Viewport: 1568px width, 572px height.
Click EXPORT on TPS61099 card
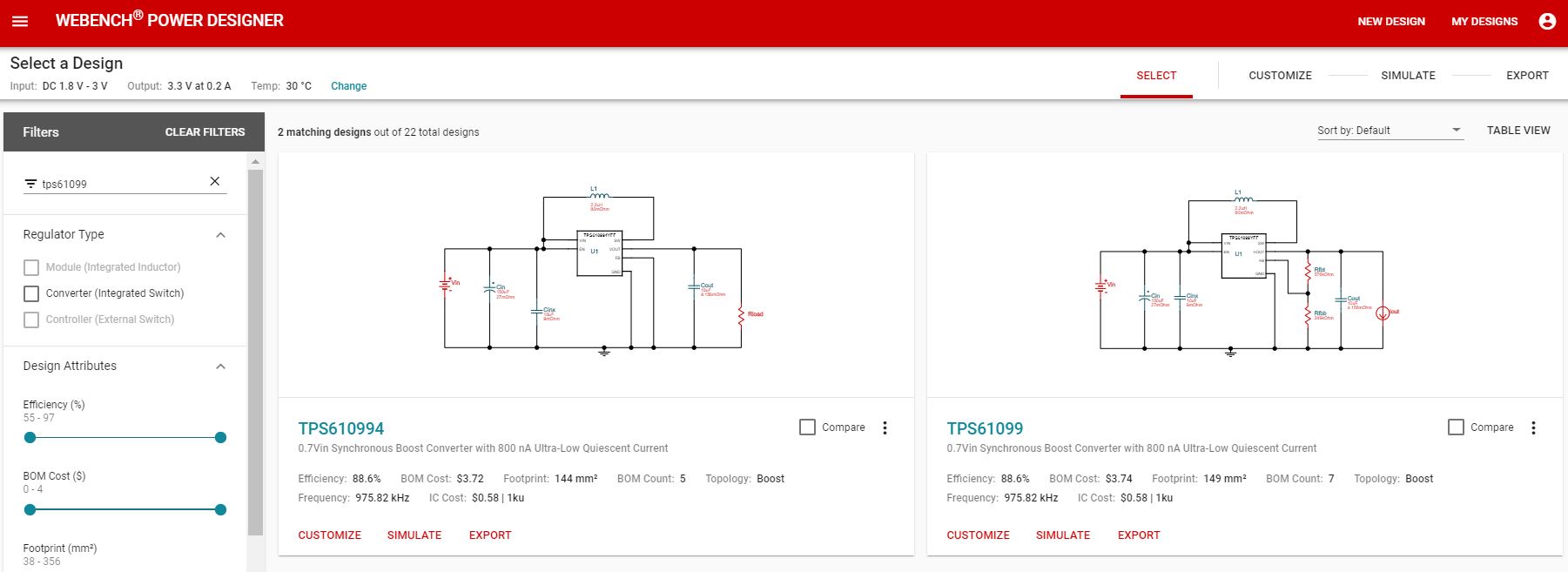click(1139, 535)
